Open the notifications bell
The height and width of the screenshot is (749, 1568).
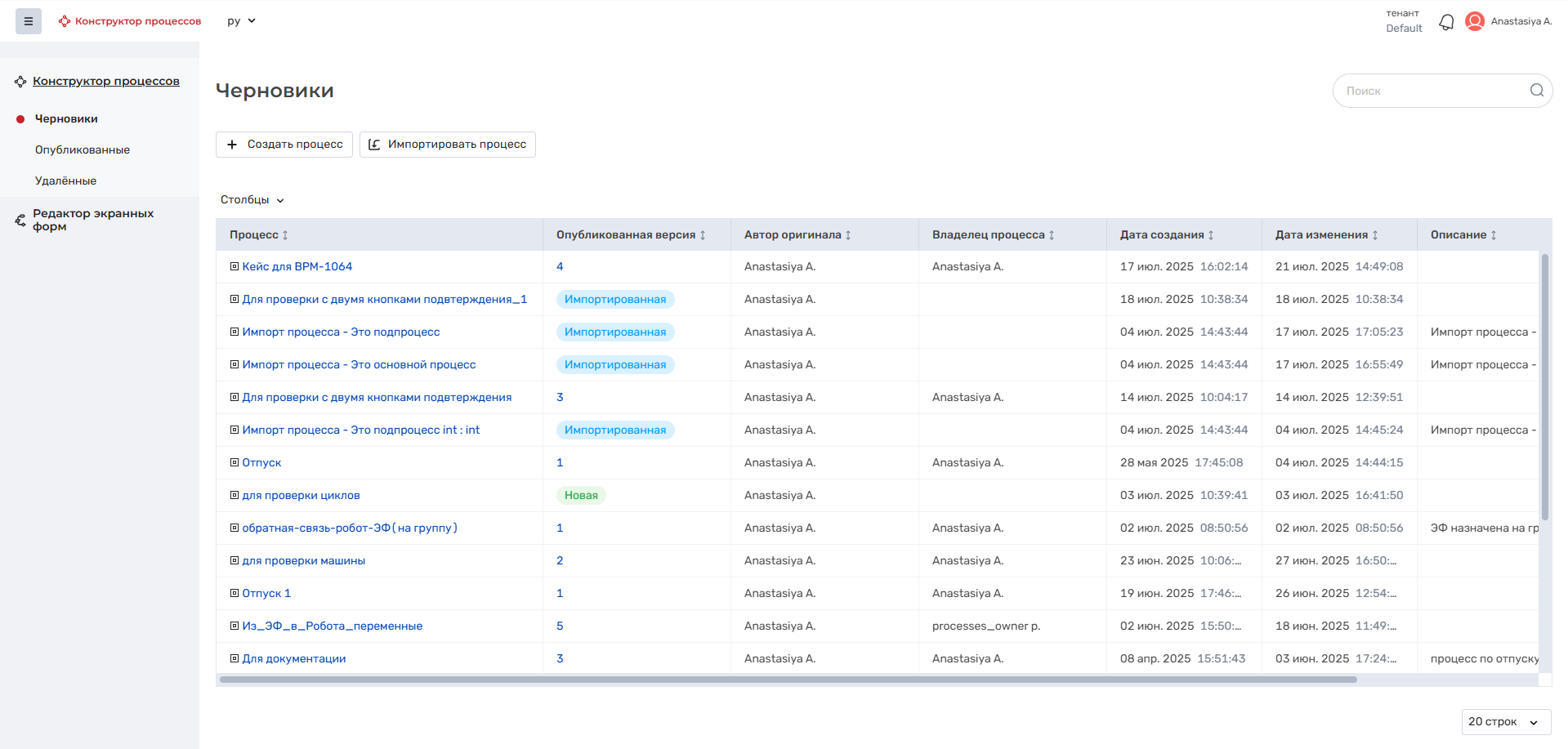(1446, 22)
